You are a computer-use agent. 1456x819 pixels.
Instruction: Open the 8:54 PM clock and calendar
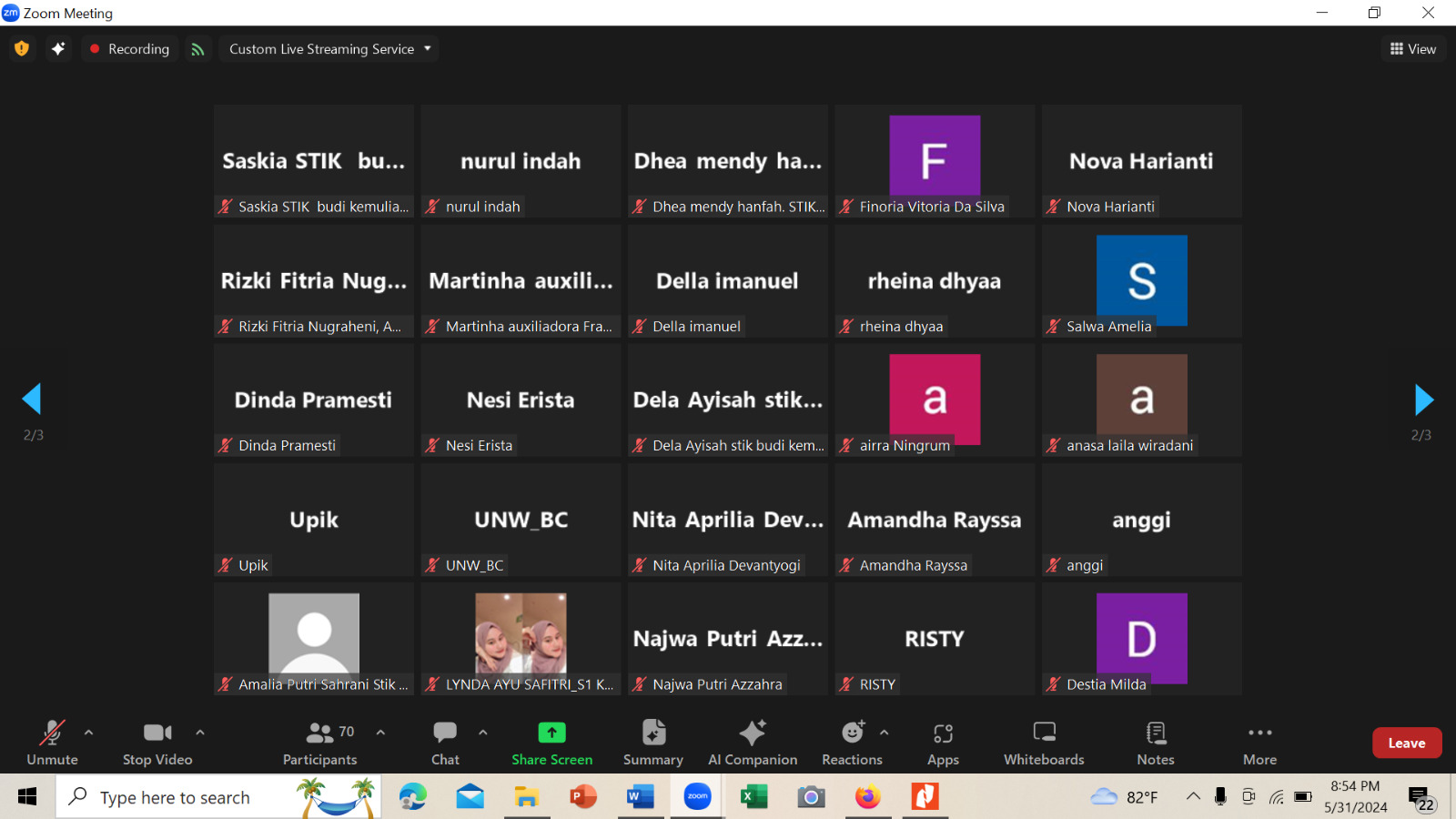tap(1355, 797)
